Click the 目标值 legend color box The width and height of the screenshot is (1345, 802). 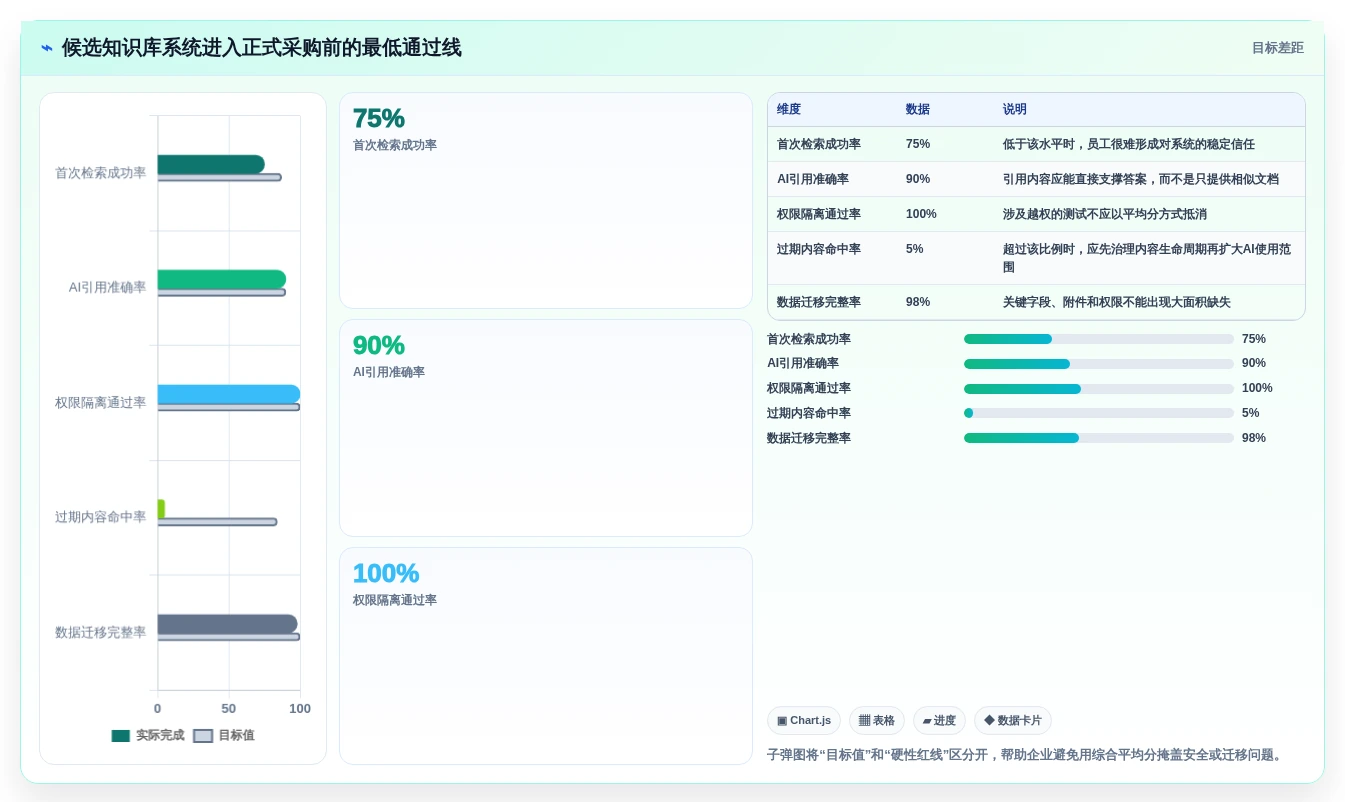click(x=203, y=735)
